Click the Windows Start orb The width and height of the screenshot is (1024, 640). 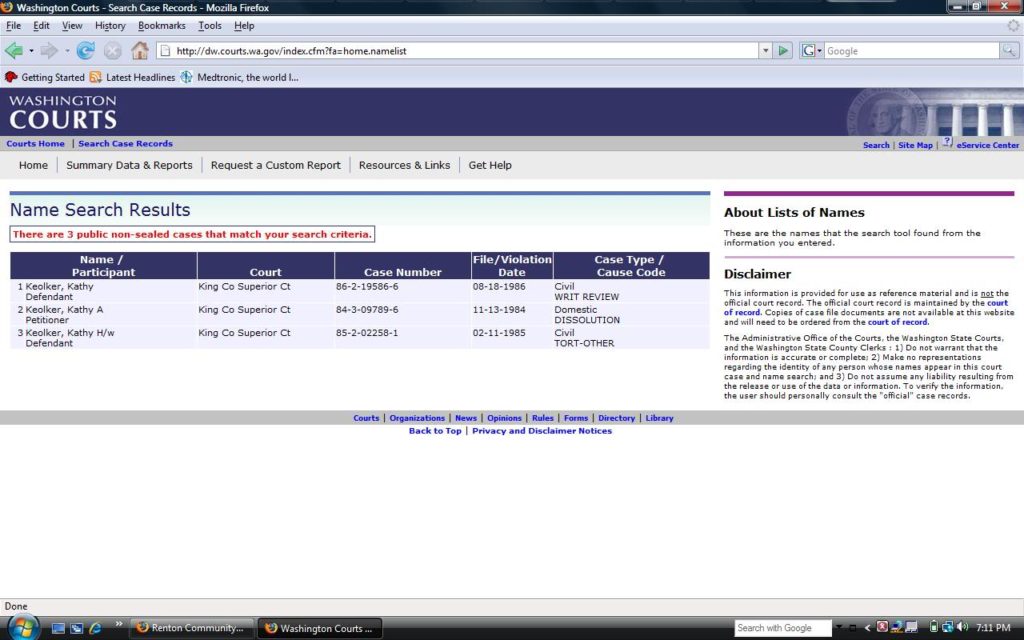21,627
